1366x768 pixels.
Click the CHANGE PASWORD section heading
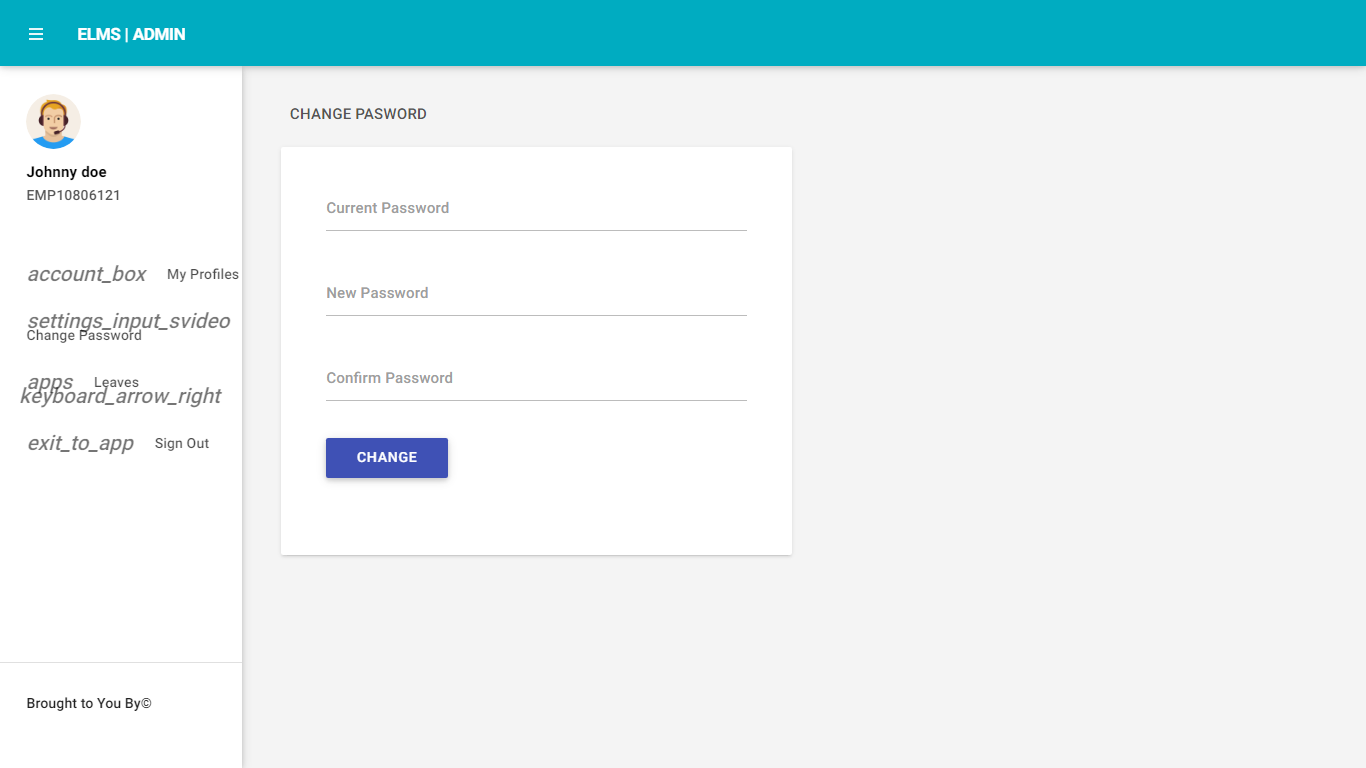pos(357,114)
